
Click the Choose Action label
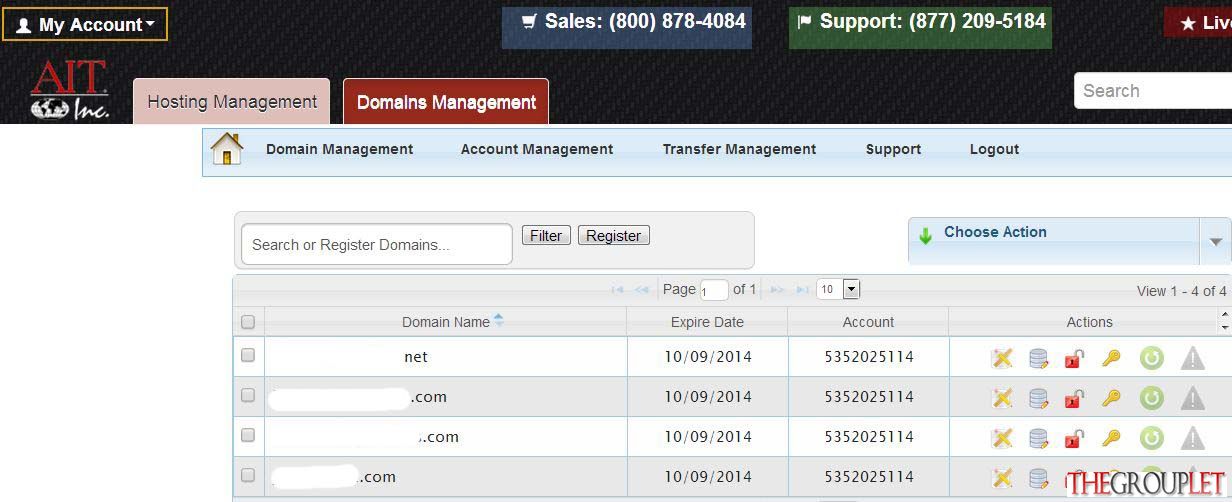pyautogui.click(x=995, y=232)
